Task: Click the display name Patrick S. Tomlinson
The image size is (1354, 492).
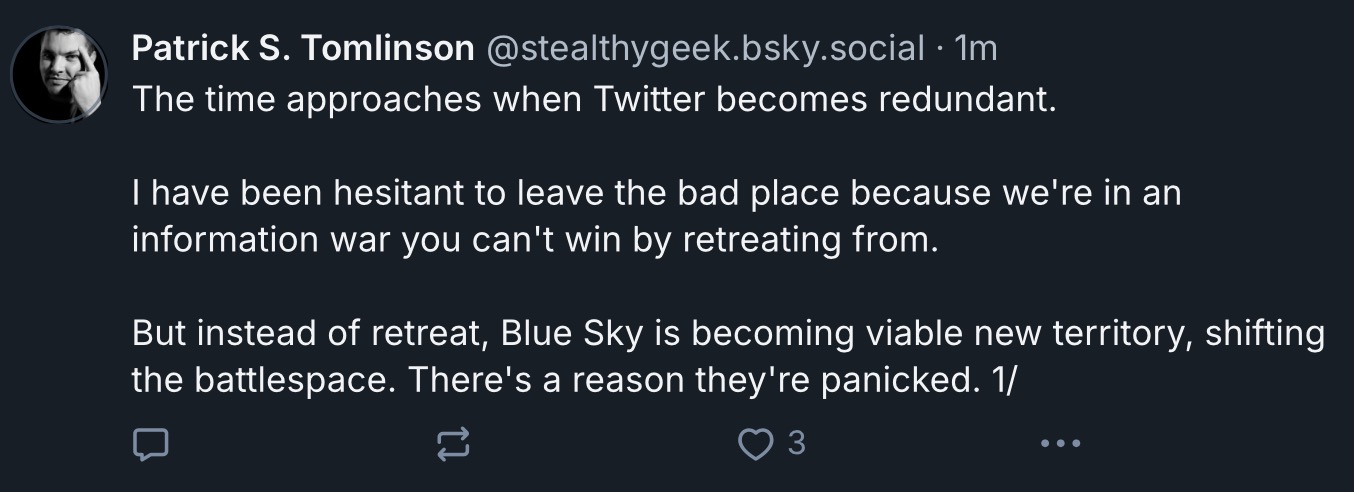Action: pos(303,47)
